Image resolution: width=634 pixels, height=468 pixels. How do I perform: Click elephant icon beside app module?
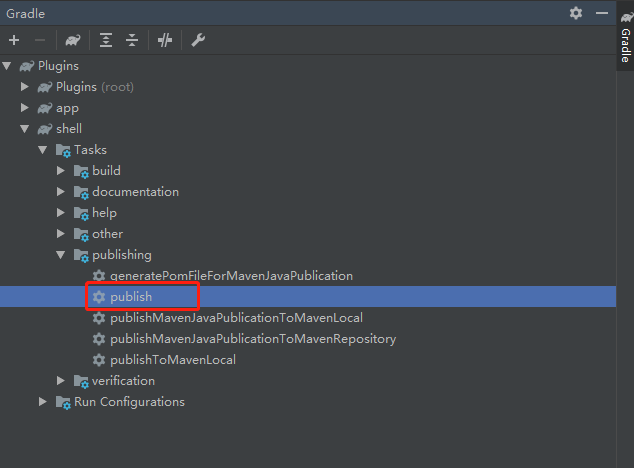point(45,108)
